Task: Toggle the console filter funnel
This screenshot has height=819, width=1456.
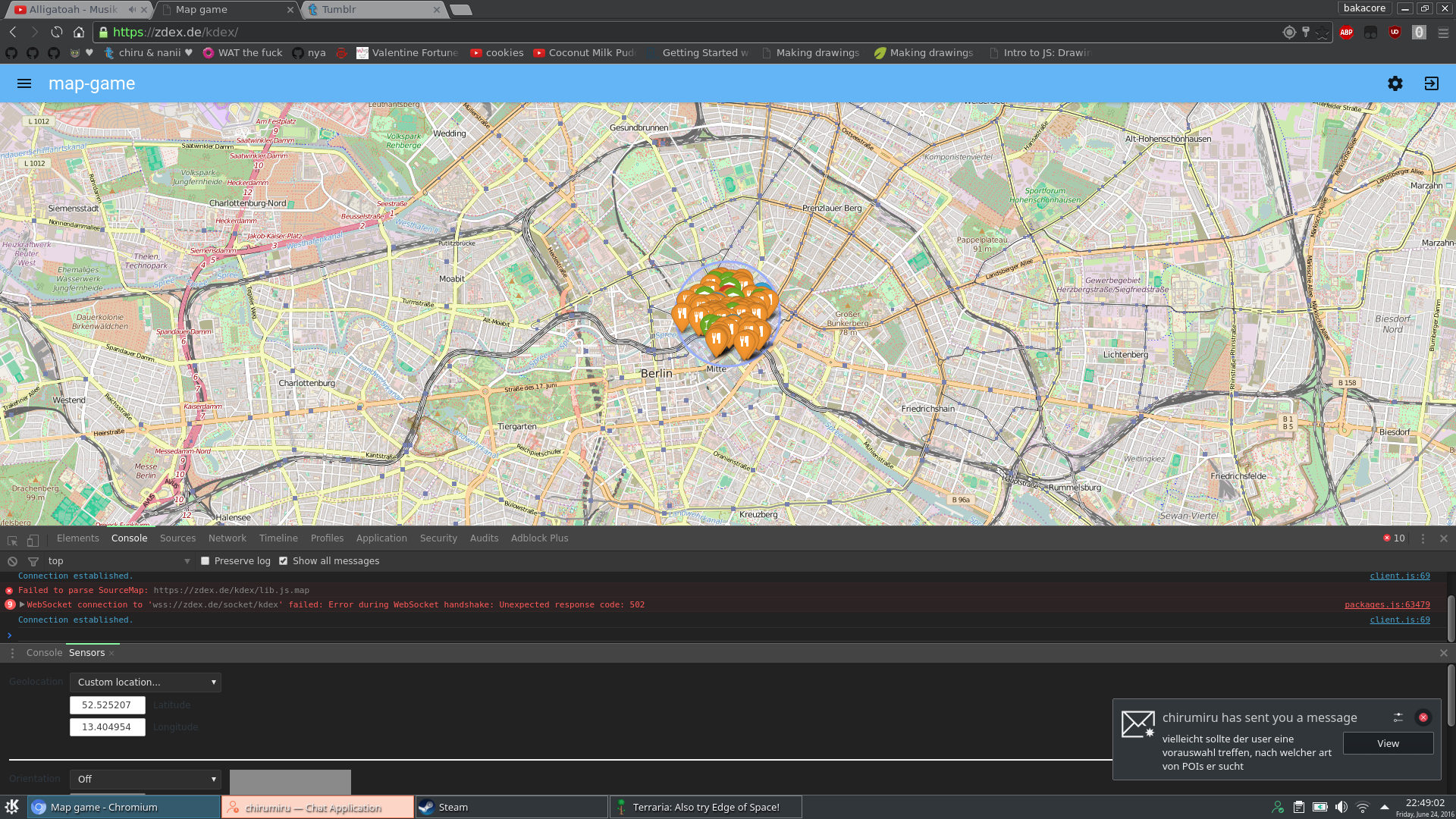Action: 33,561
